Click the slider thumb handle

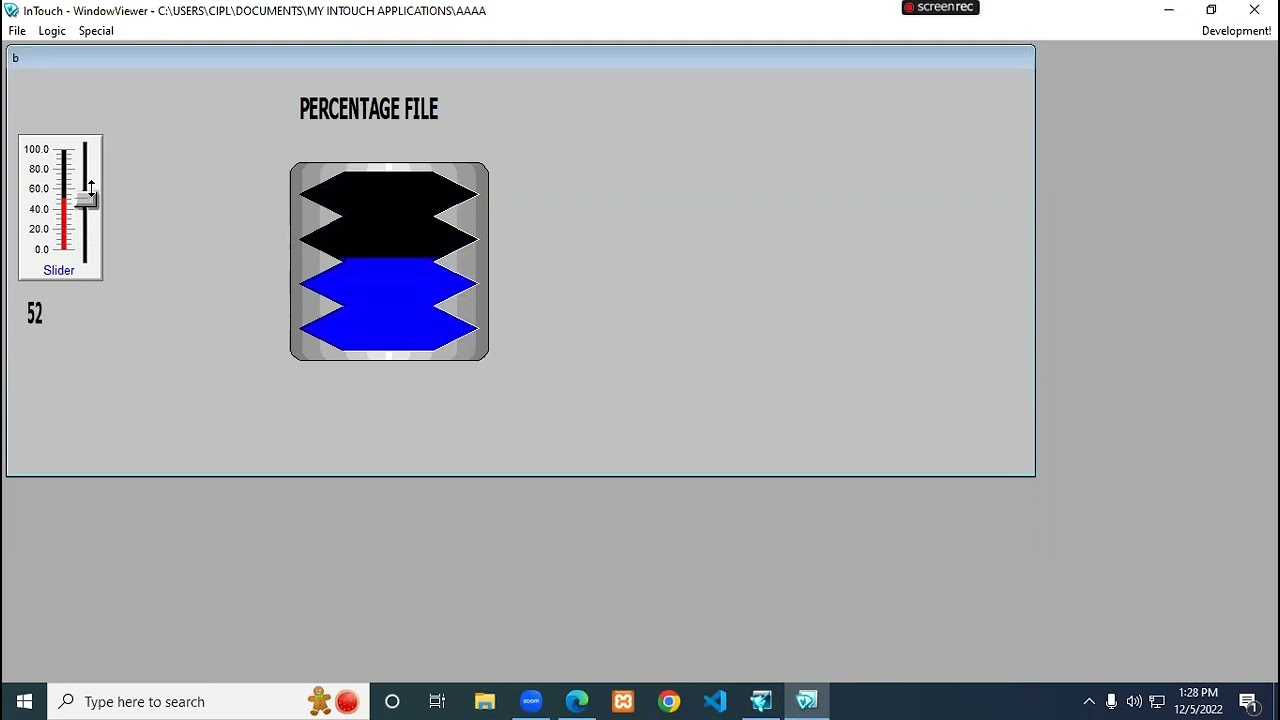click(86, 200)
